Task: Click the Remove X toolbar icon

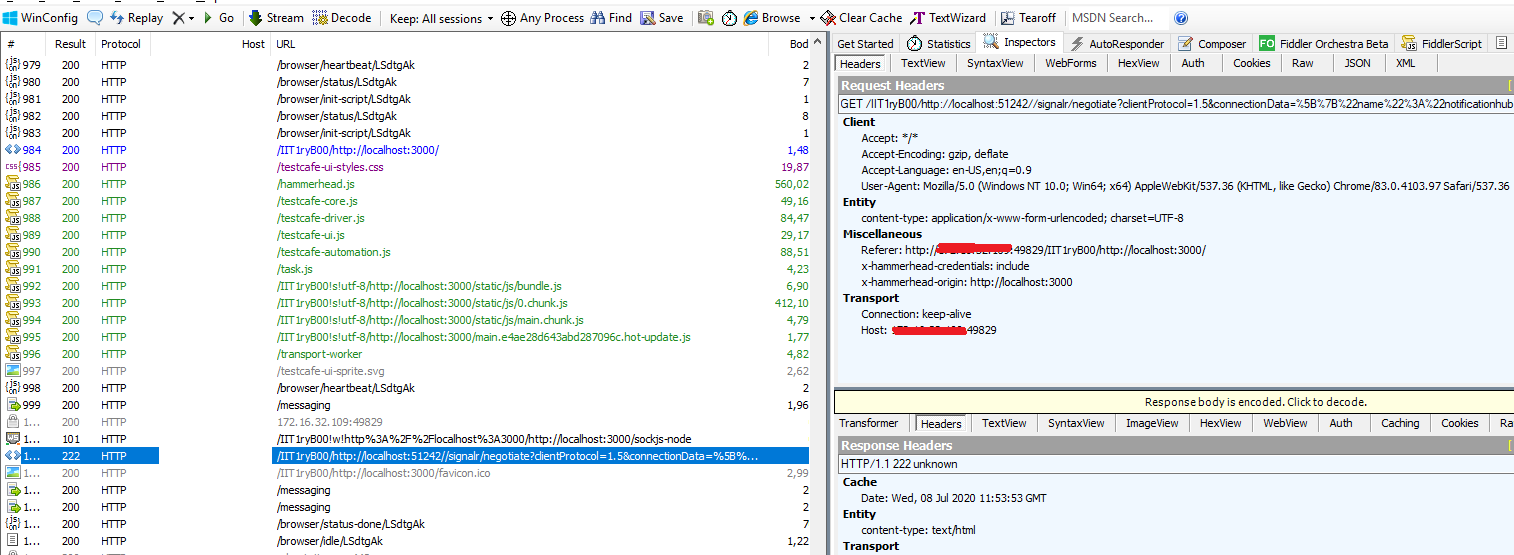Action: pyautogui.click(x=178, y=18)
